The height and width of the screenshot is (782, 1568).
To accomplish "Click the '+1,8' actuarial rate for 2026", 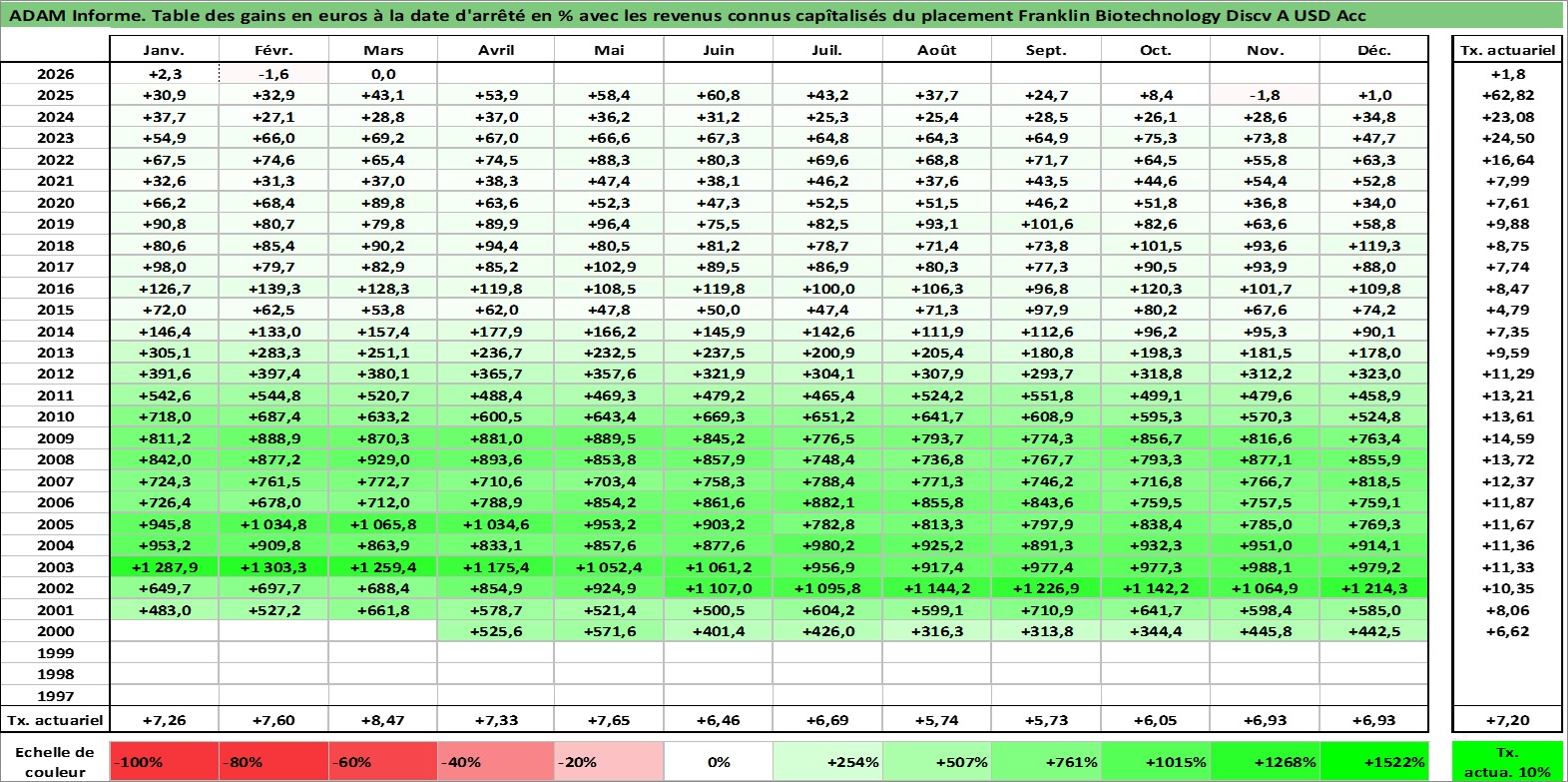I will [x=1507, y=74].
